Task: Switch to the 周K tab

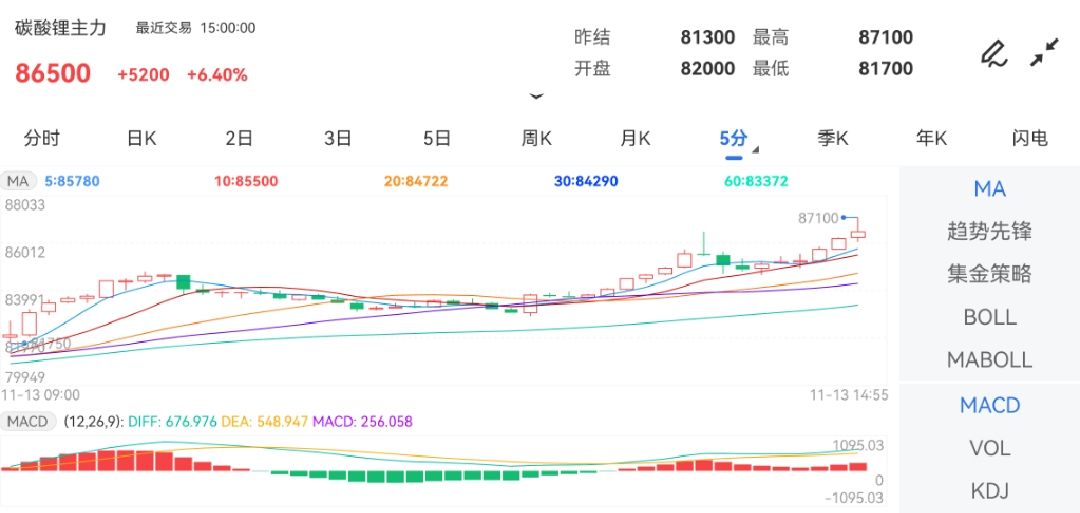Action: (x=537, y=138)
